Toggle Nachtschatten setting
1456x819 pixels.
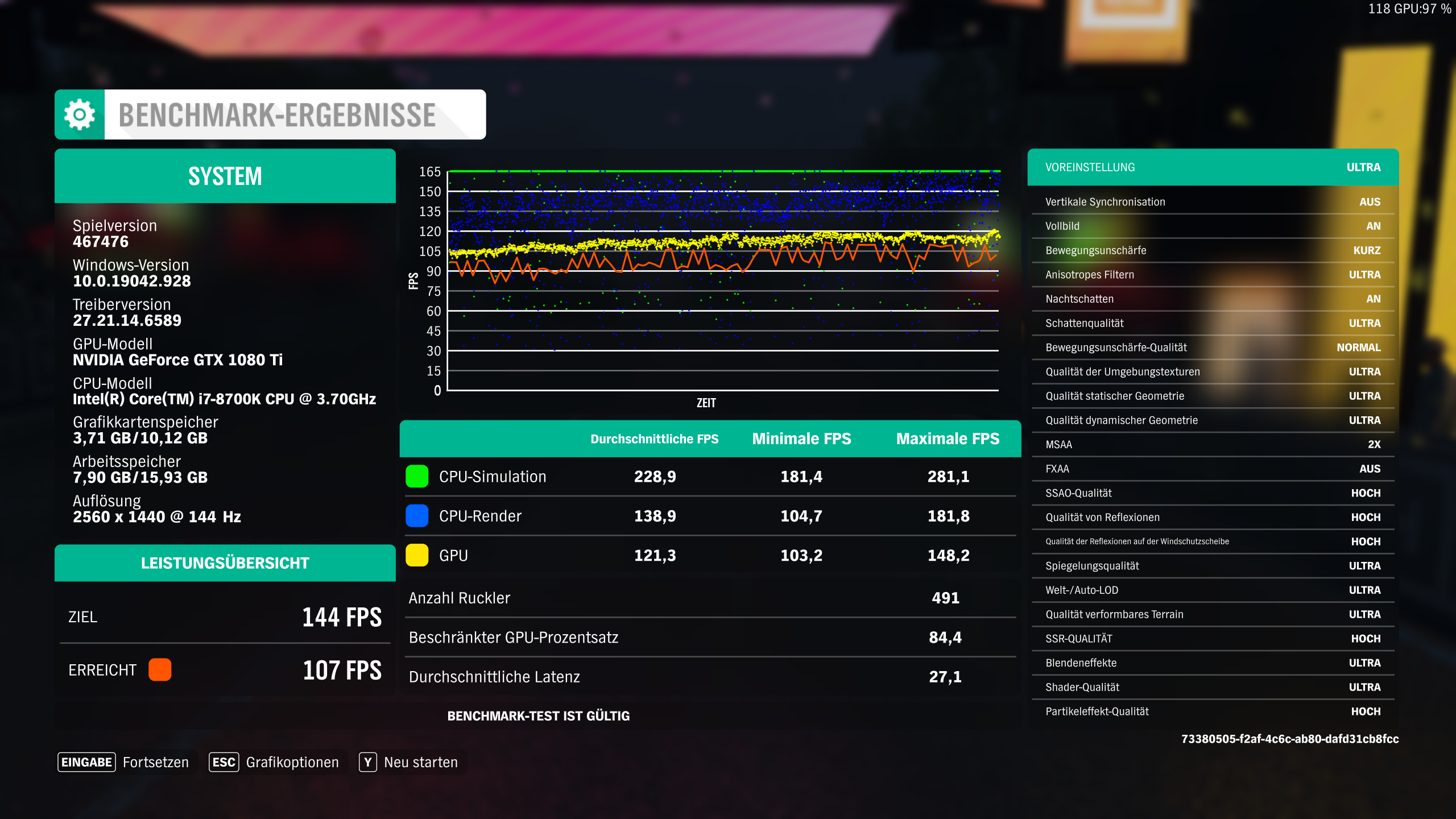click(1213, 299)
